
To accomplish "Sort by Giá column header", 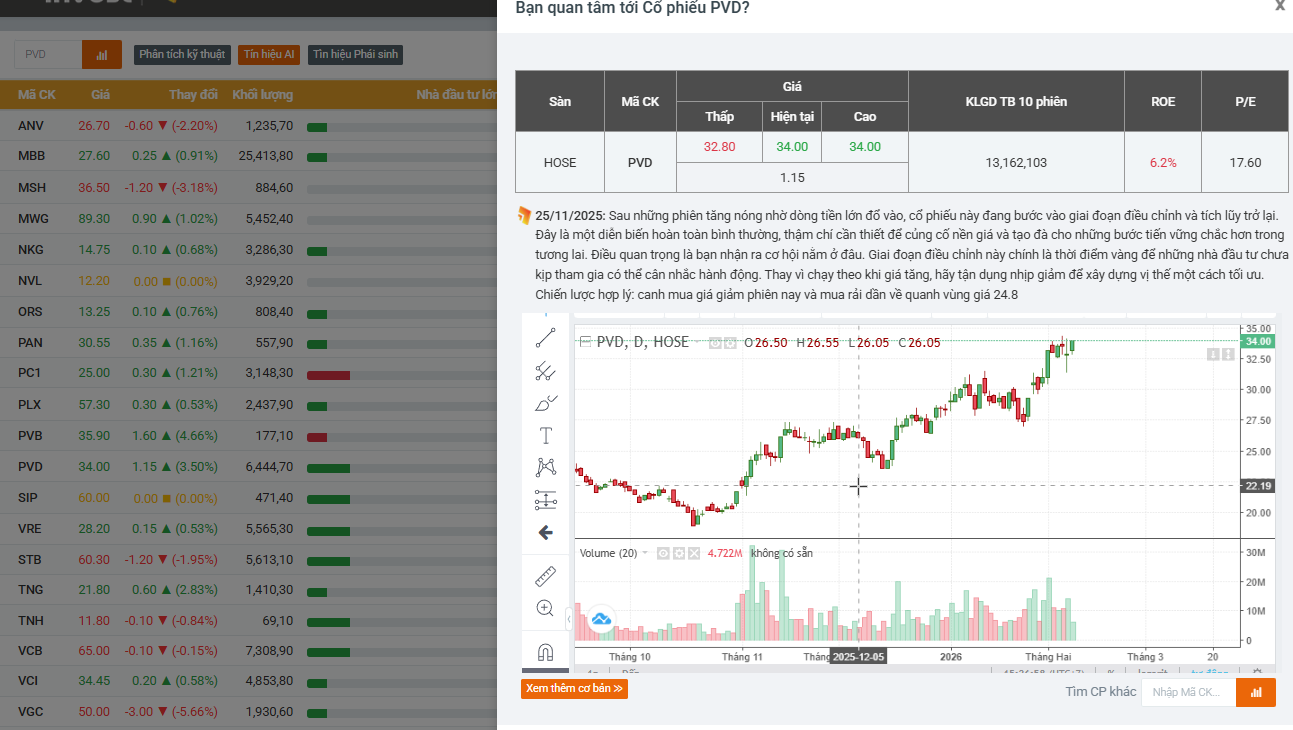I will (100, 95).
